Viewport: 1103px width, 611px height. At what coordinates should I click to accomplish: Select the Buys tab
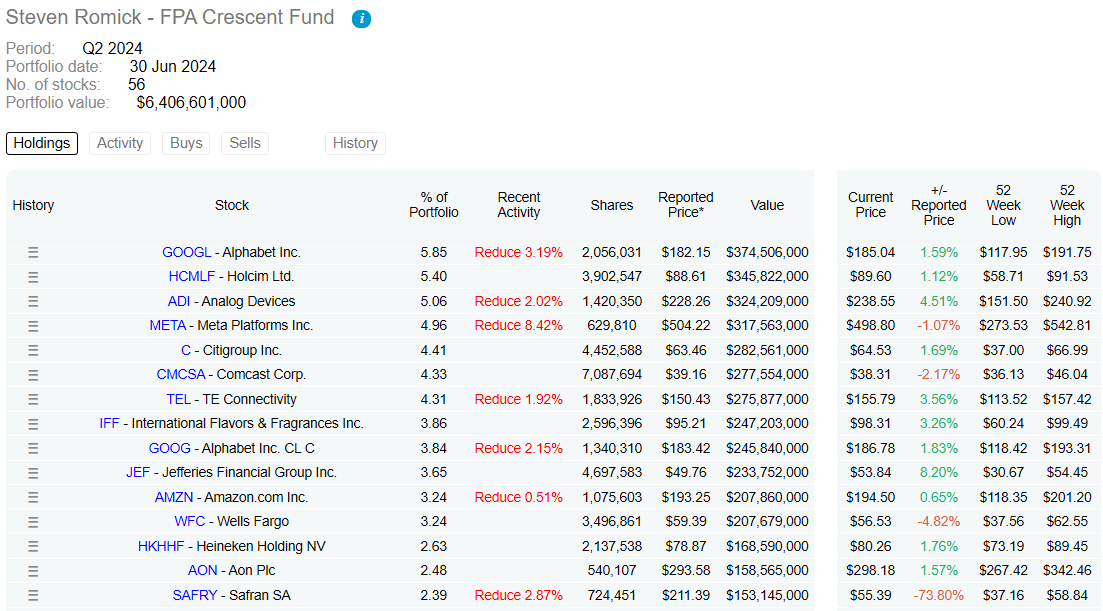pyautogui.click(x=186, y=143)
